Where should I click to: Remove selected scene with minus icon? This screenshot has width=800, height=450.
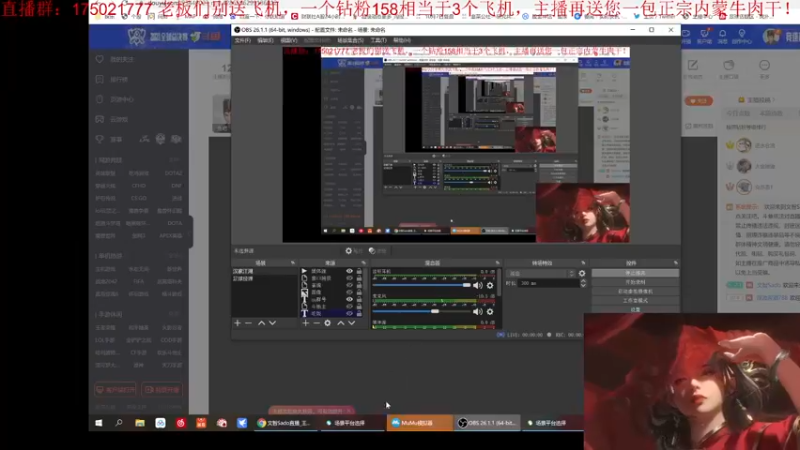[248, 323]
